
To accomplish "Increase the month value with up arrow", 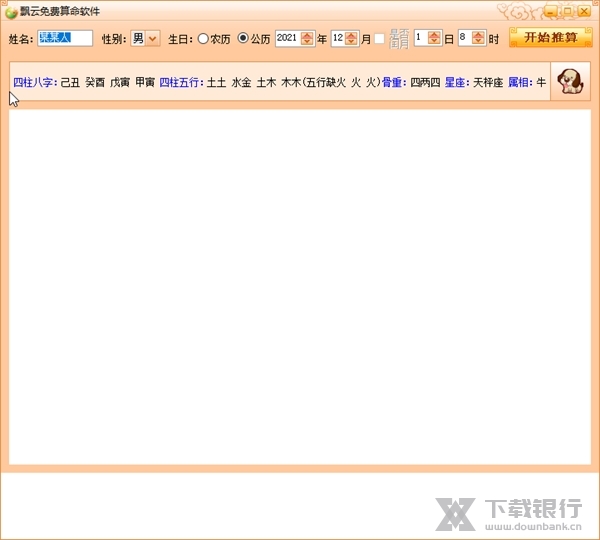I will [x=351, y=35].
